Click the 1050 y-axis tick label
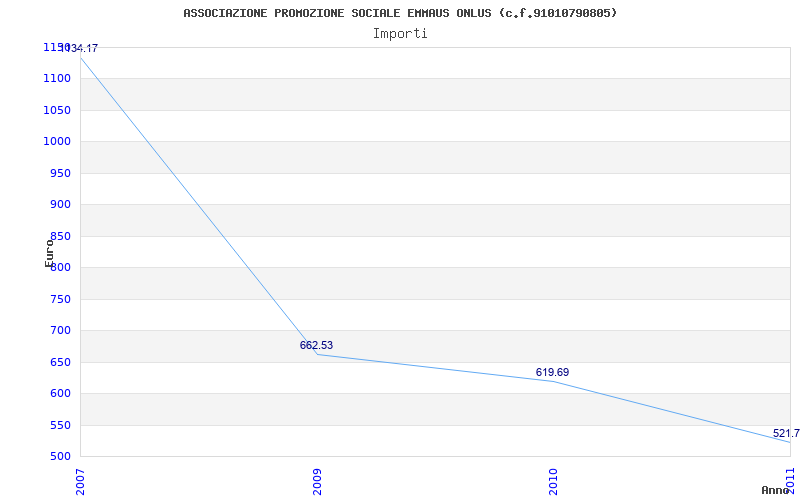Image resolution: width=800 pixels, height=500 pixels. coord(57,110)
